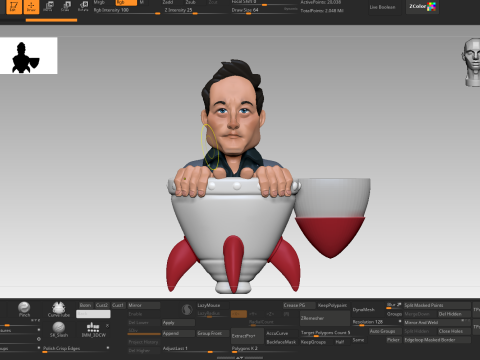Activate the Edit mode button
Screen dimensions: 480x360
[14, 7]
